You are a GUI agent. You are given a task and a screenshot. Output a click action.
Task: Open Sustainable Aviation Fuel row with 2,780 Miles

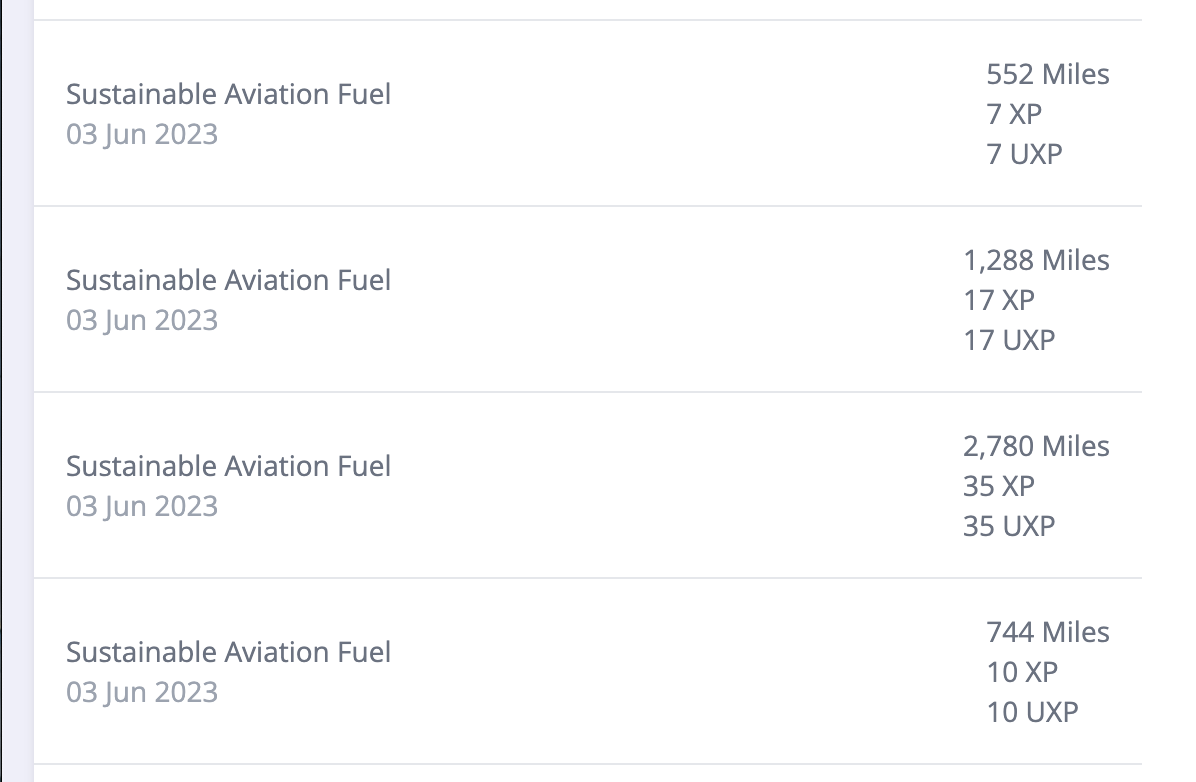click(x=228, y=466)
